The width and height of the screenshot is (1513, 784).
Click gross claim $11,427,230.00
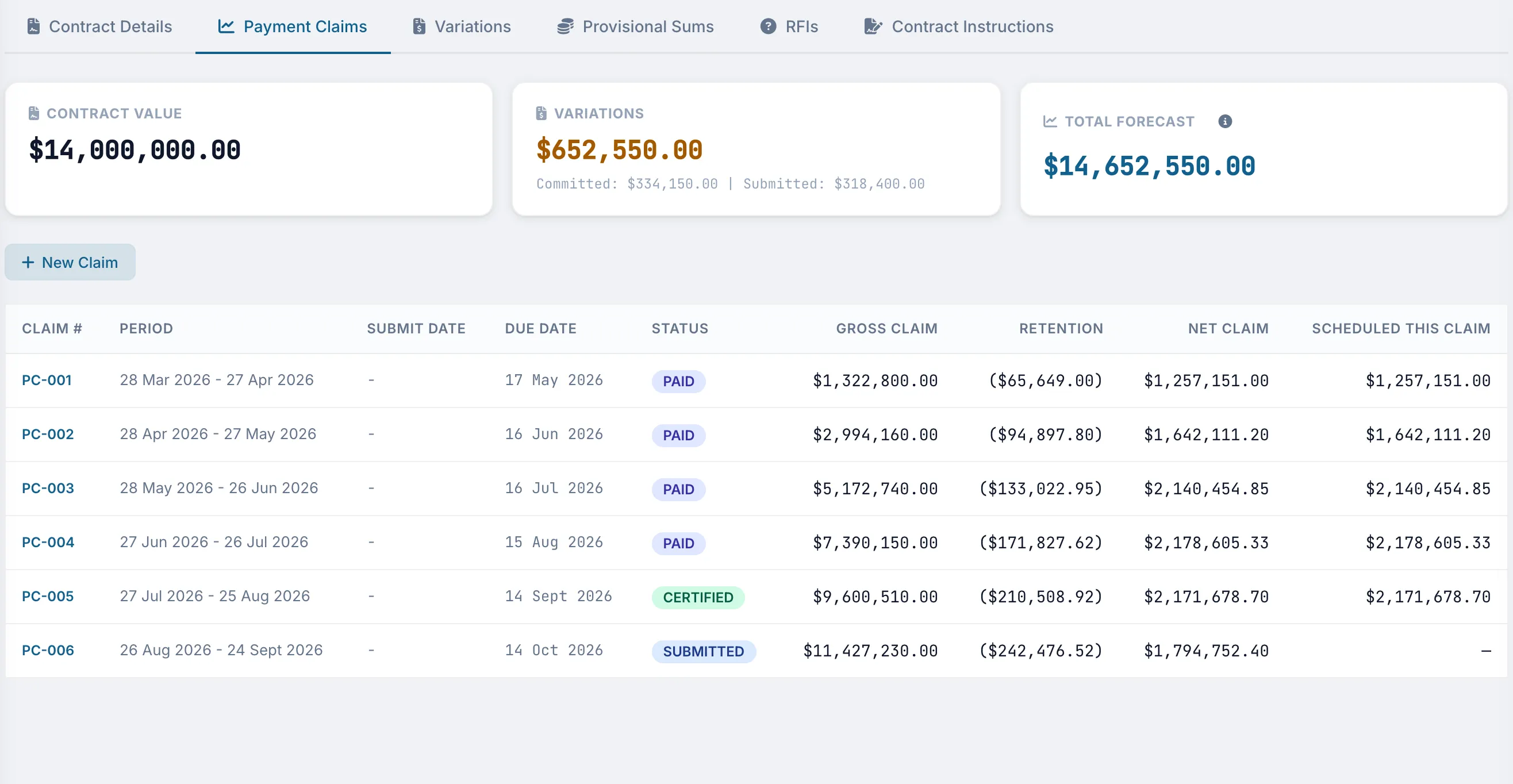point(870,651)
